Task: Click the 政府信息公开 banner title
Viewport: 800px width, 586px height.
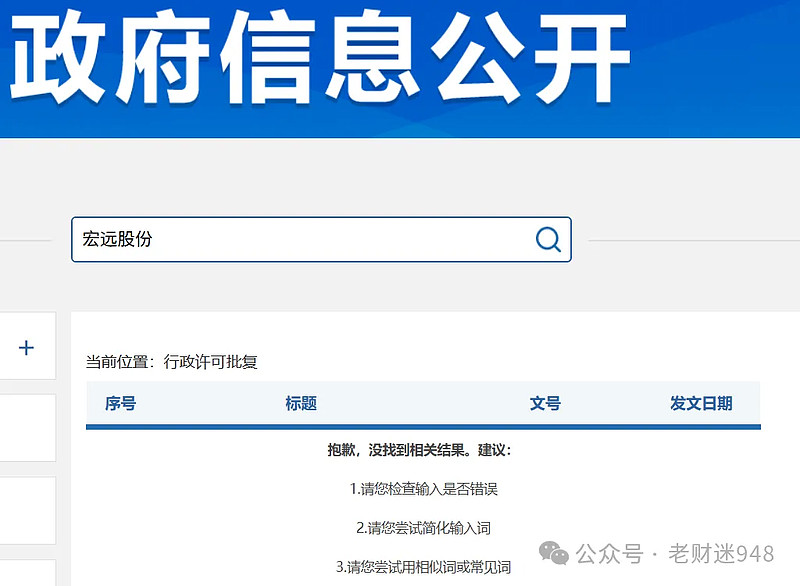Action: [320, 56]
